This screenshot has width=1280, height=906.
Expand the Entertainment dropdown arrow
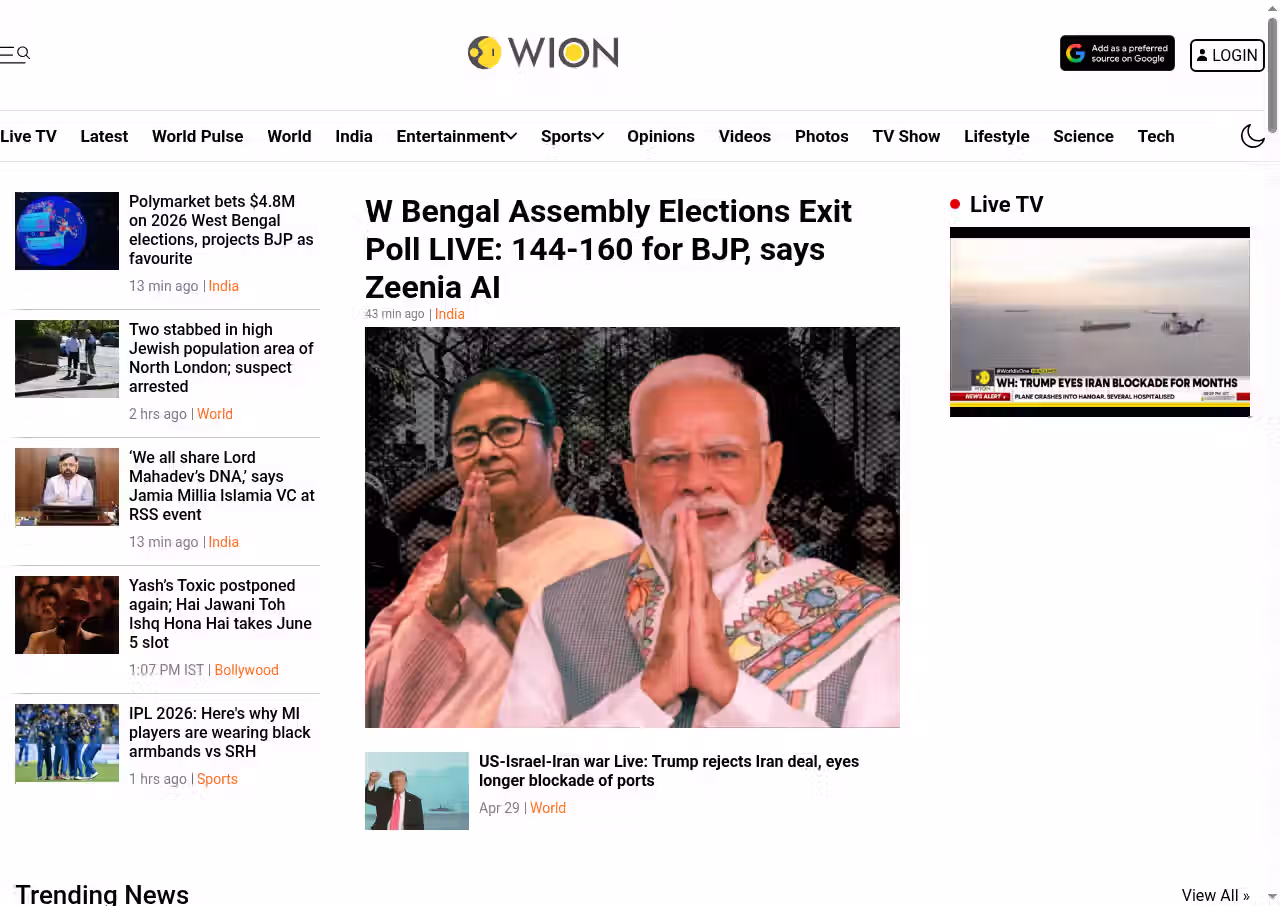511,136
